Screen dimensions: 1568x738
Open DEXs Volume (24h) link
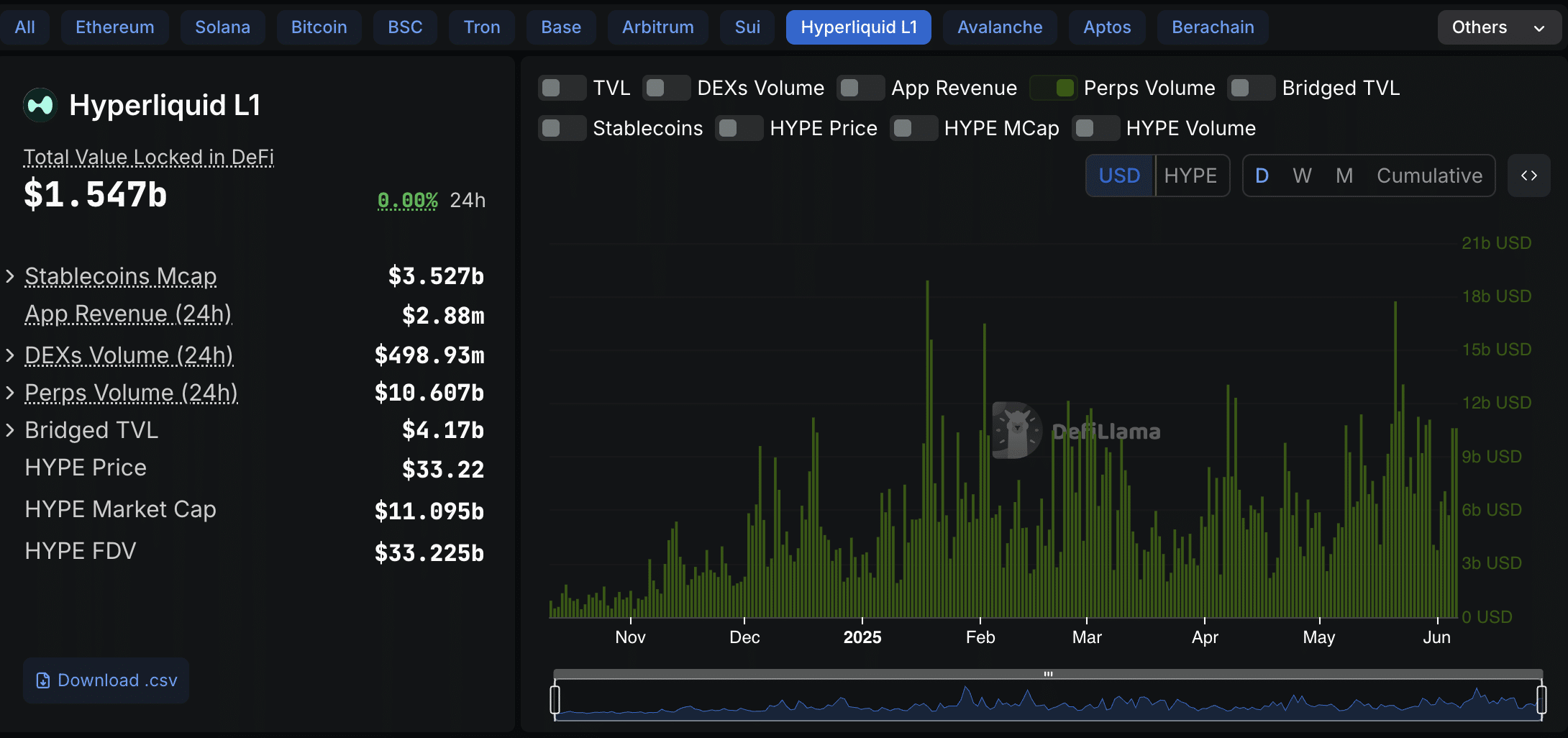tap(129, 355)
